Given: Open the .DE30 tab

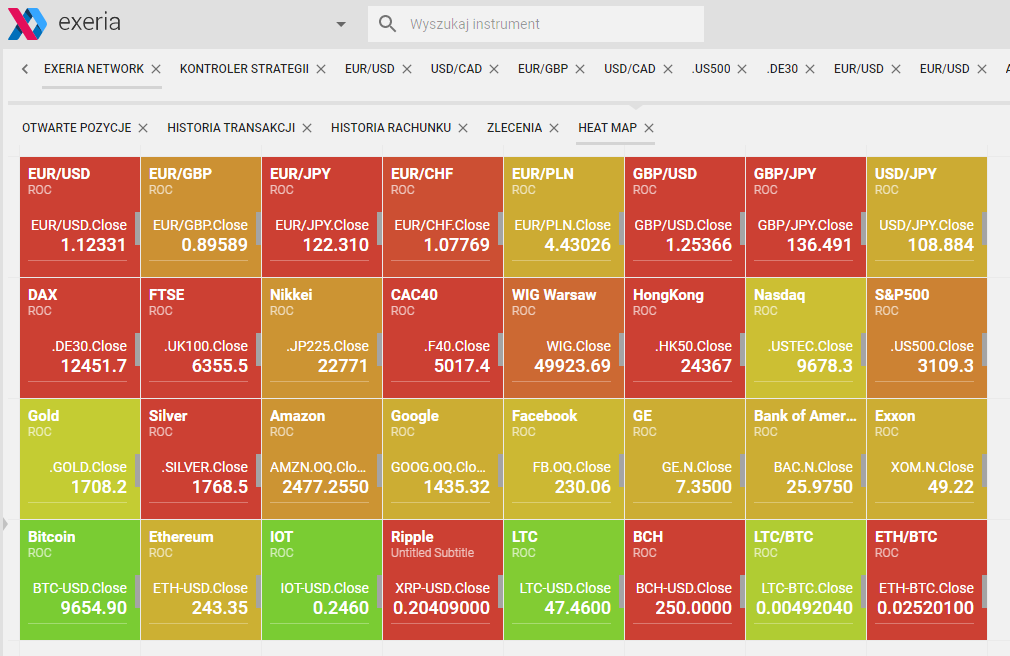Looking at the screenshot, I should pos(782,69).
